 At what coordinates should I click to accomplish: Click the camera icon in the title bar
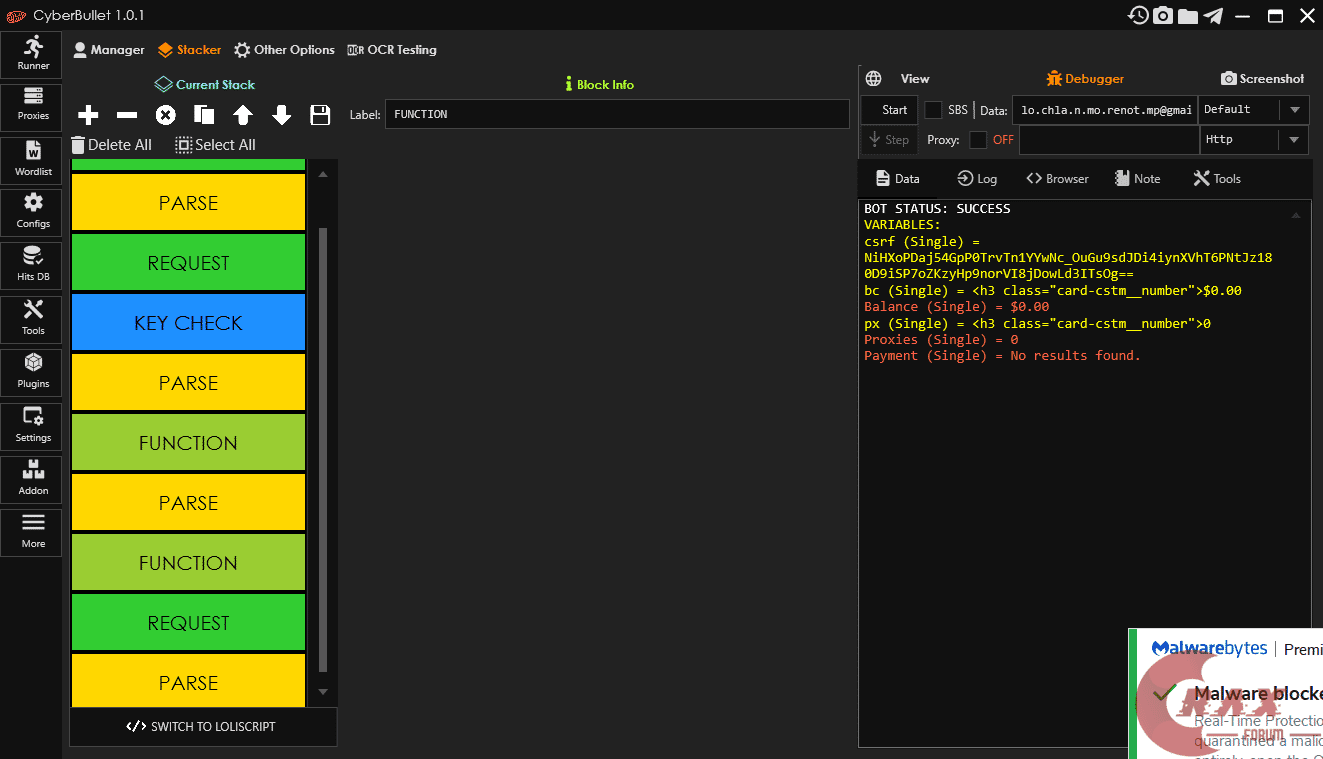[x=1163, y=15]
